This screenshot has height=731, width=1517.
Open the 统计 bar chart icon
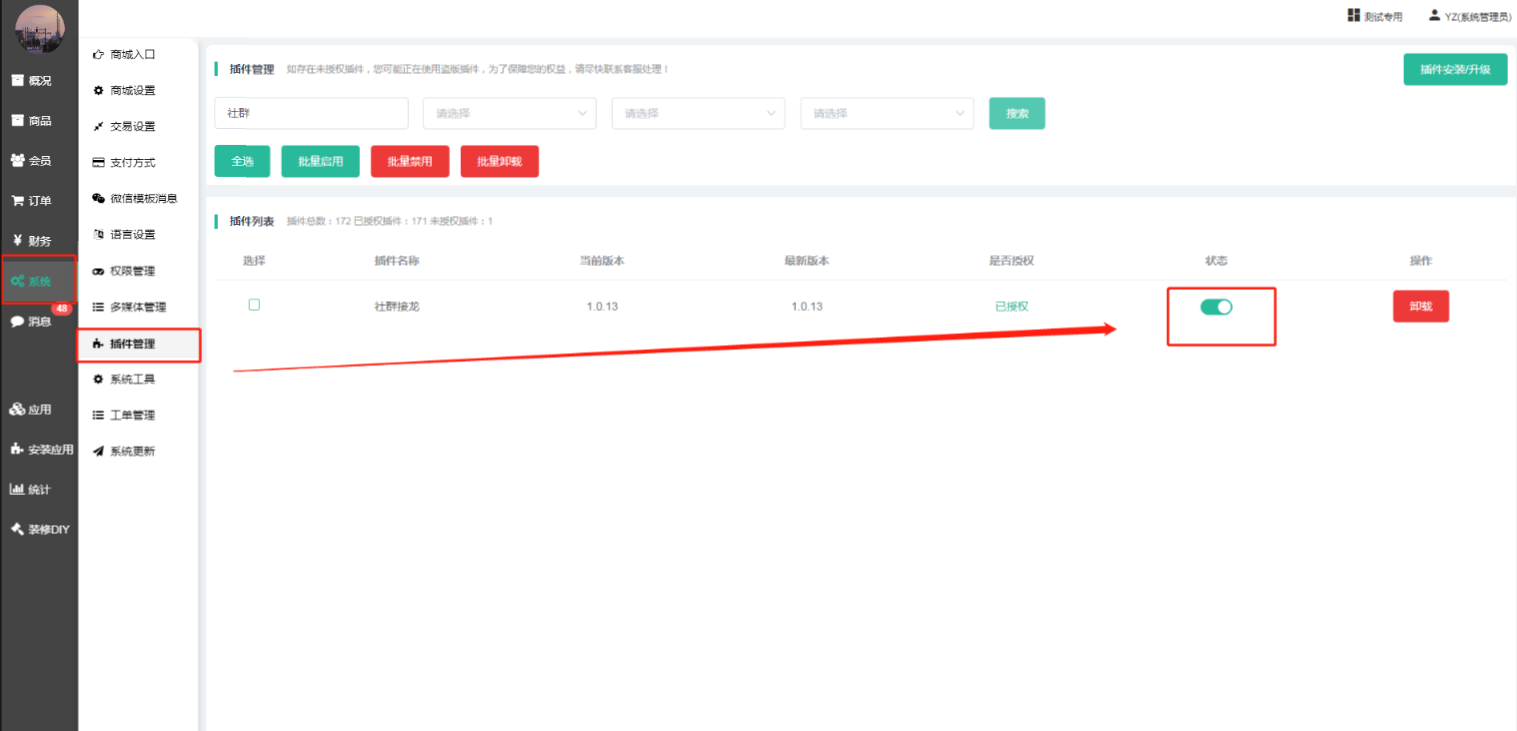pyautogui.click(x=17, y=489)
